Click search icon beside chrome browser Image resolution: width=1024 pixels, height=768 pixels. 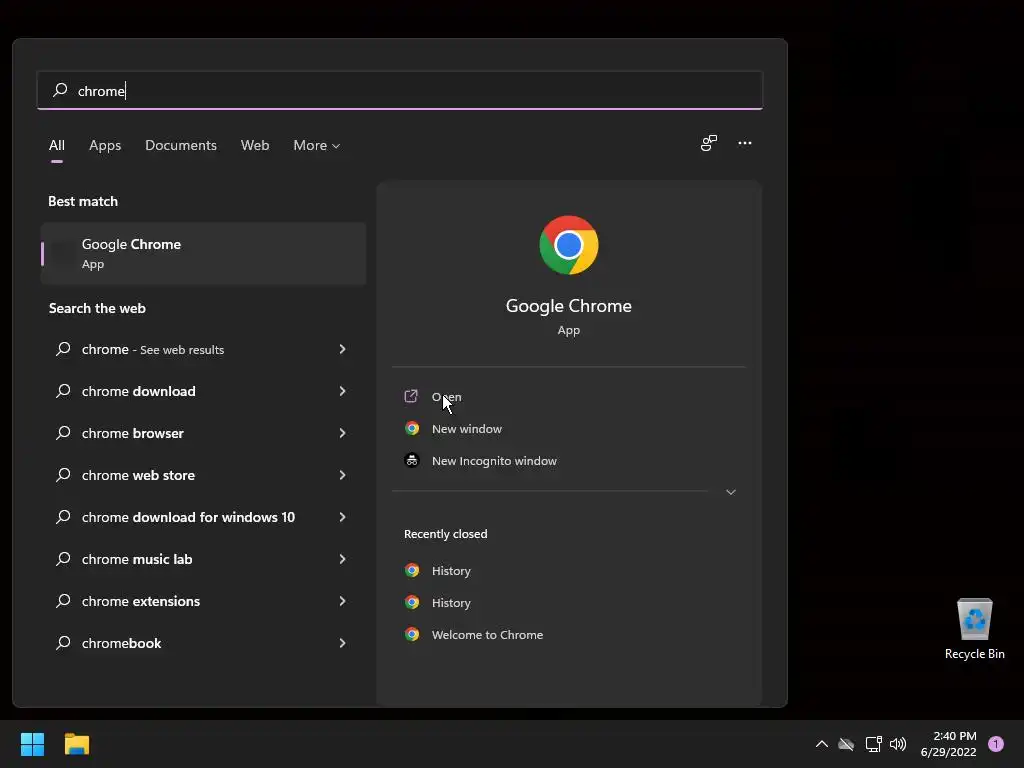(63, 432)
